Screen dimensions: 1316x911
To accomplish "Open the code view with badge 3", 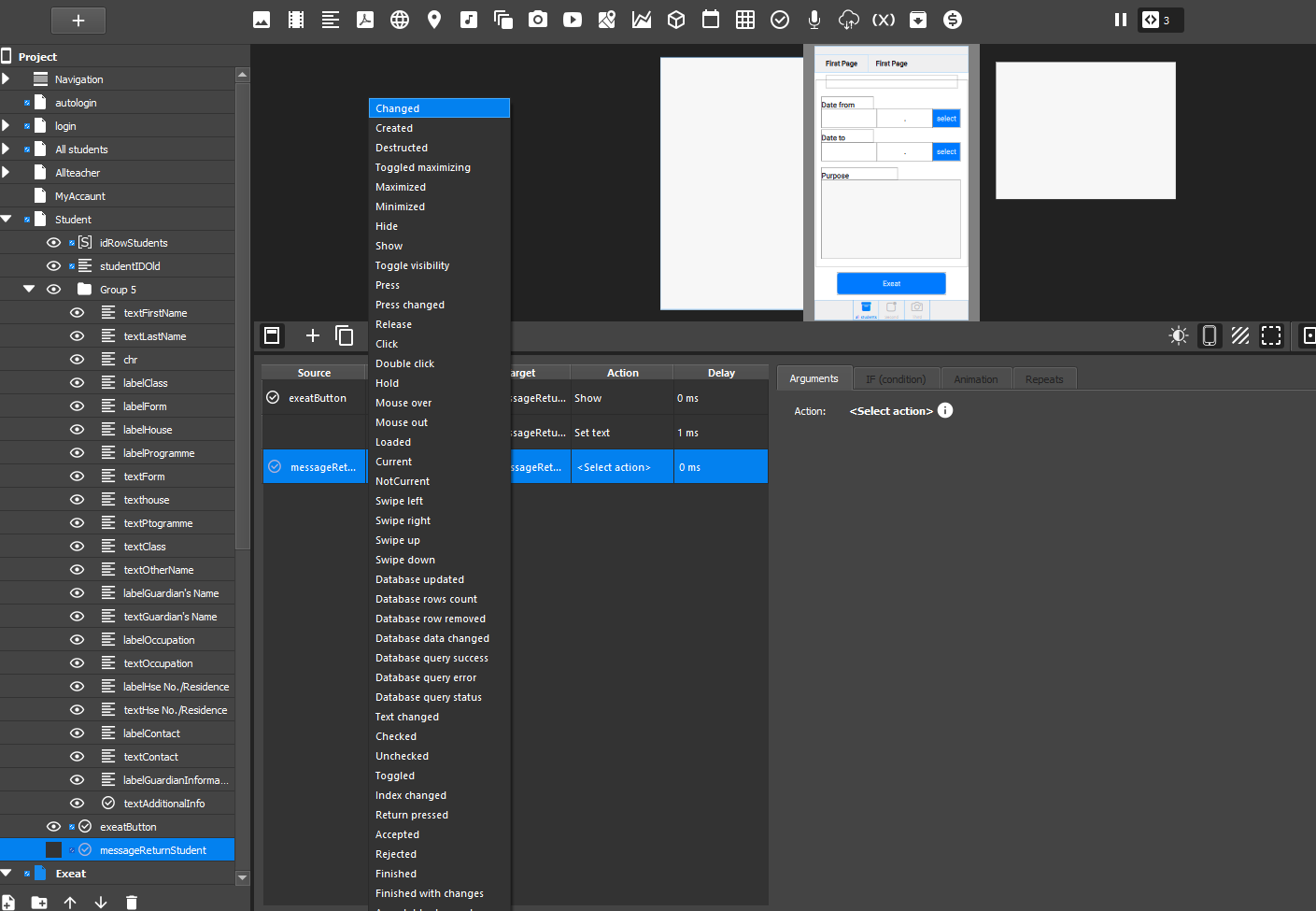I will 1160,20.
